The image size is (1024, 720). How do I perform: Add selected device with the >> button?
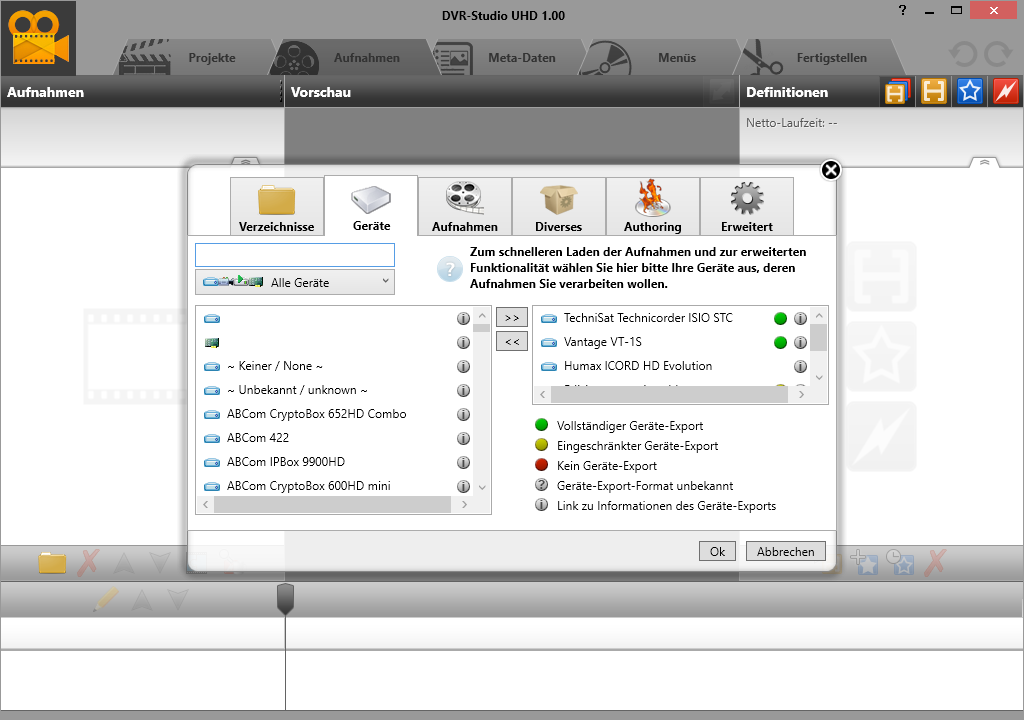511,318
